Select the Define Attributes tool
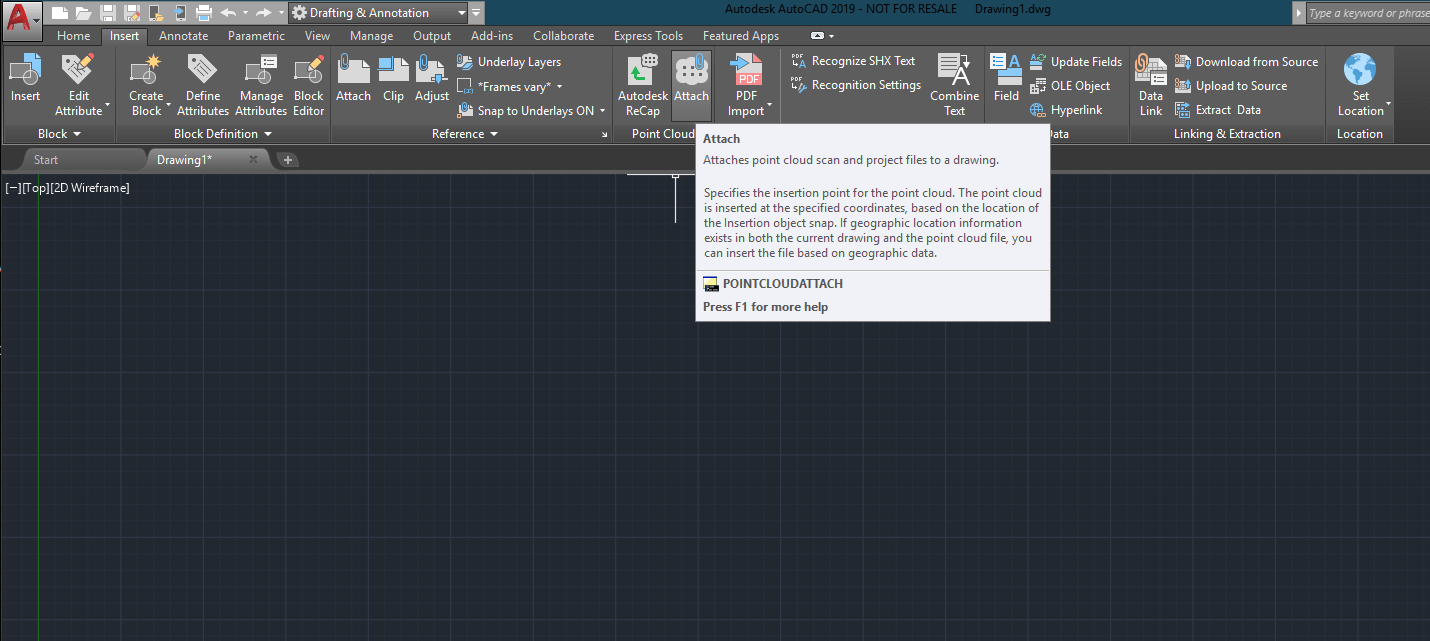The image size is (1430, 641). [203, 85]
